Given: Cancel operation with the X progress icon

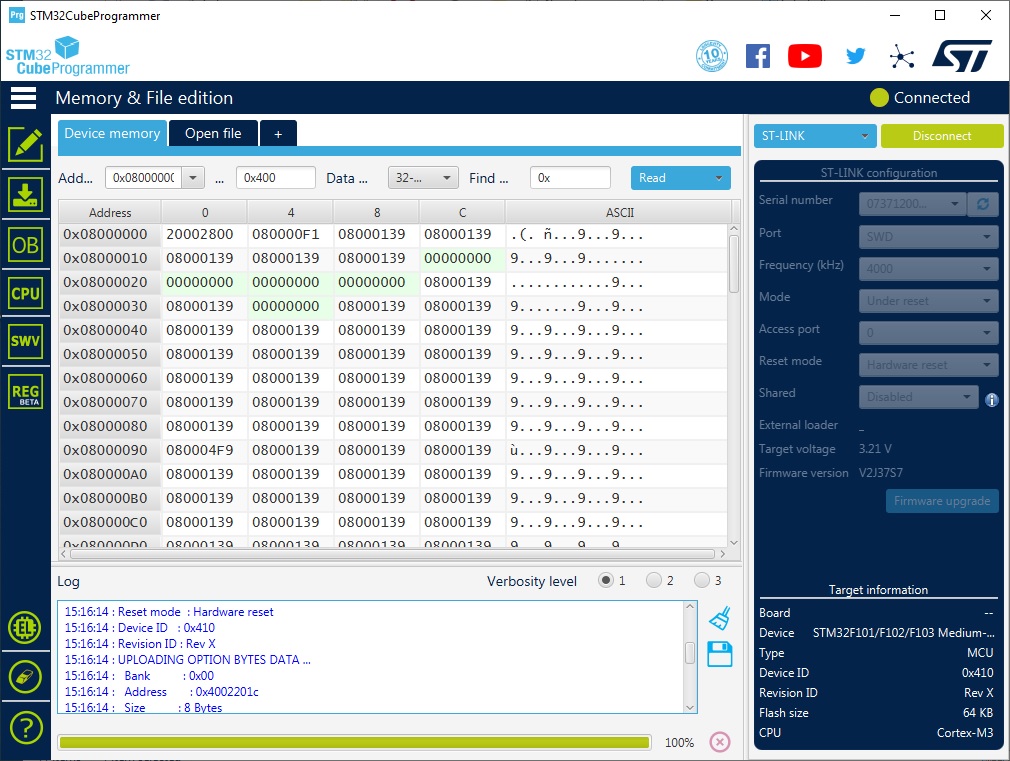Looking at the screenshot, I should coord(719,742).
